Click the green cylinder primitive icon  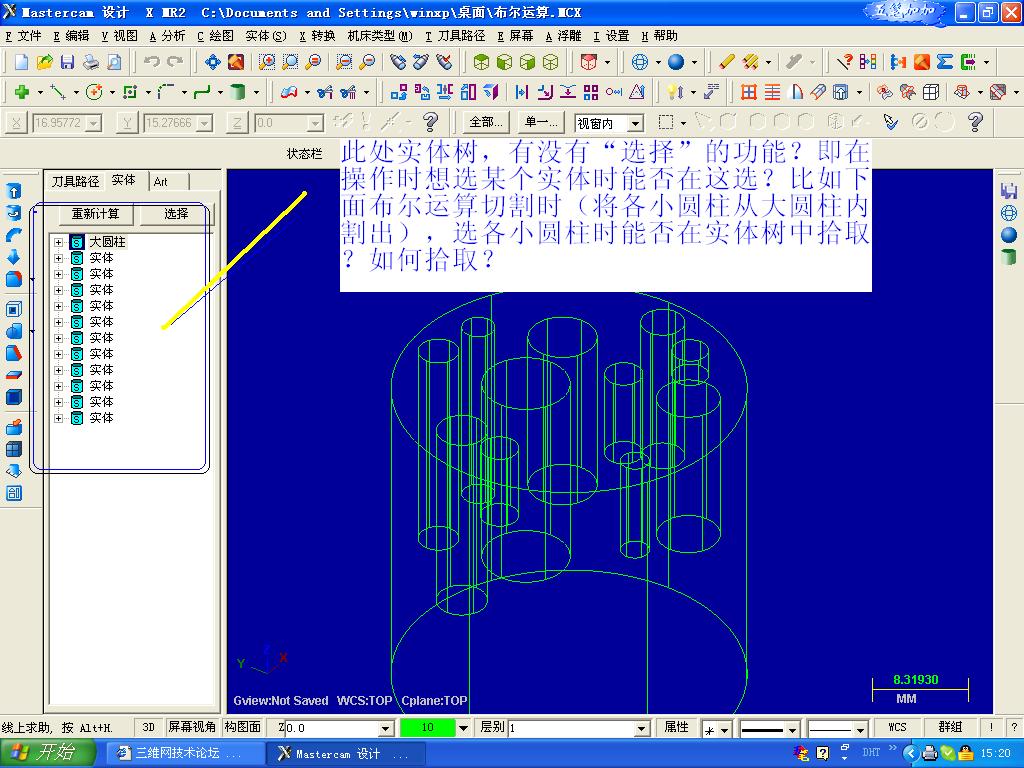pos(238,92)
